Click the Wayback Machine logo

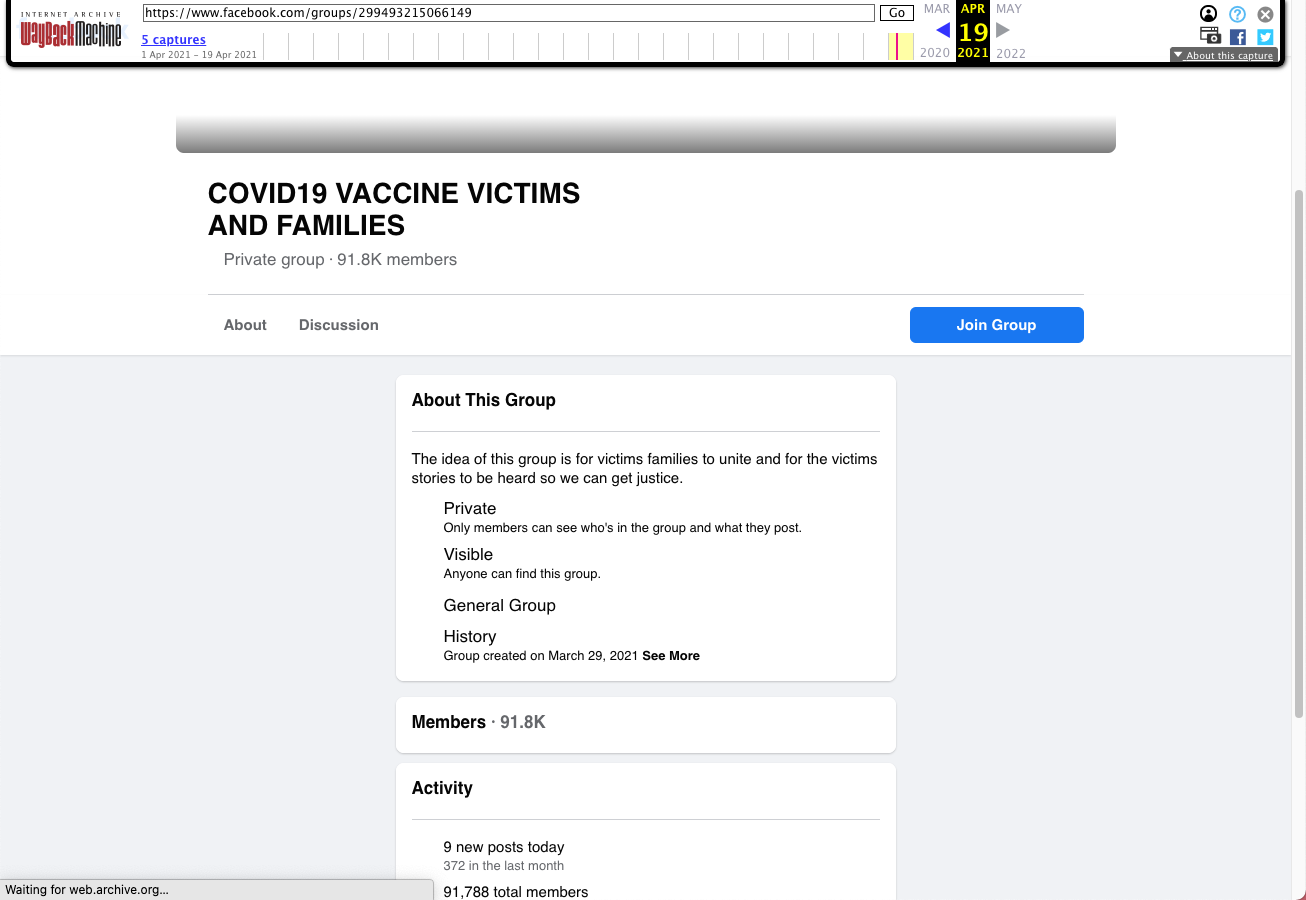point(70,32)
